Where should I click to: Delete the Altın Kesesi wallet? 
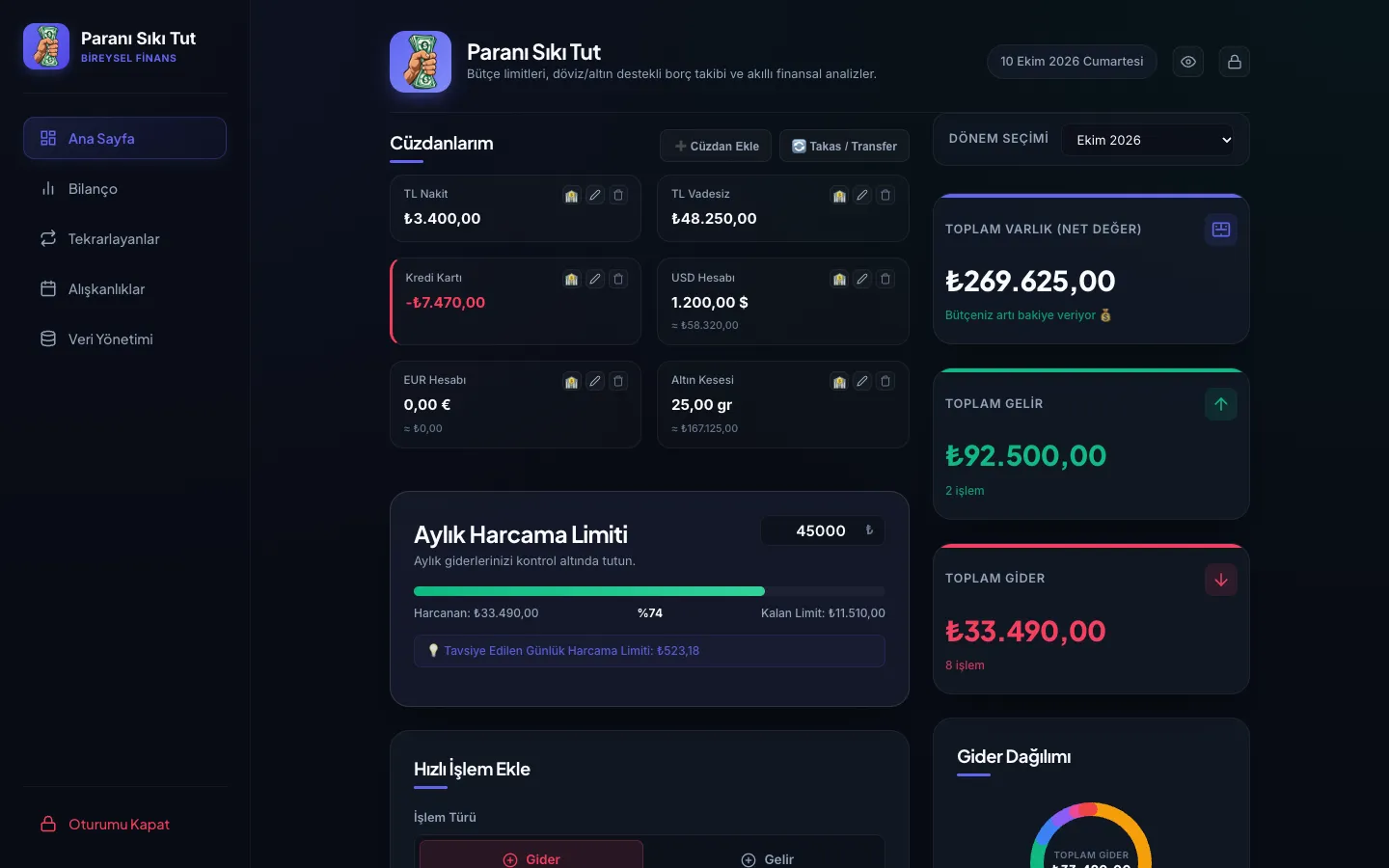pyautogui.click(x=885, y=382)
